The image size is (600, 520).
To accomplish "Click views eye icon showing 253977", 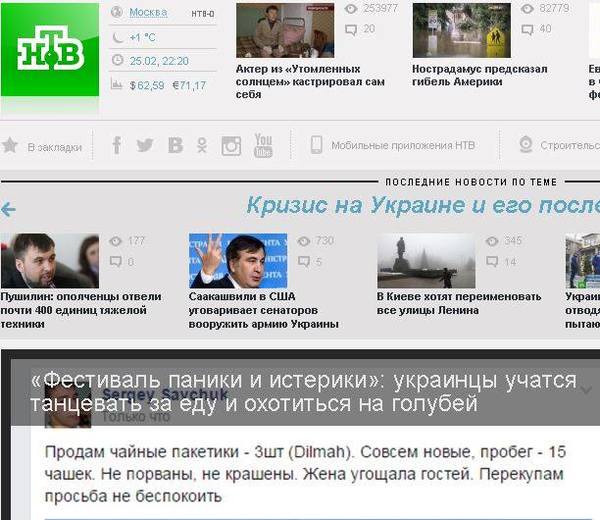I will (x=351, y=8).
